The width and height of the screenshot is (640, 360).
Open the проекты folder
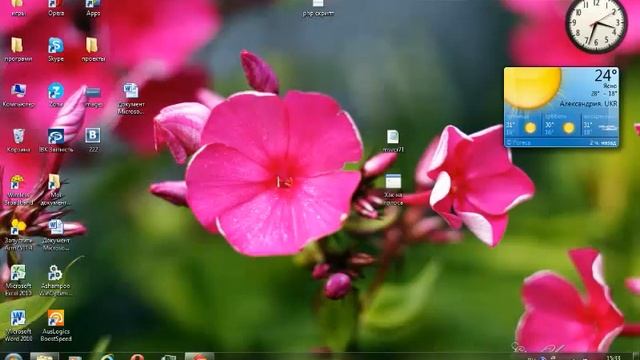(x=93, y=49)
